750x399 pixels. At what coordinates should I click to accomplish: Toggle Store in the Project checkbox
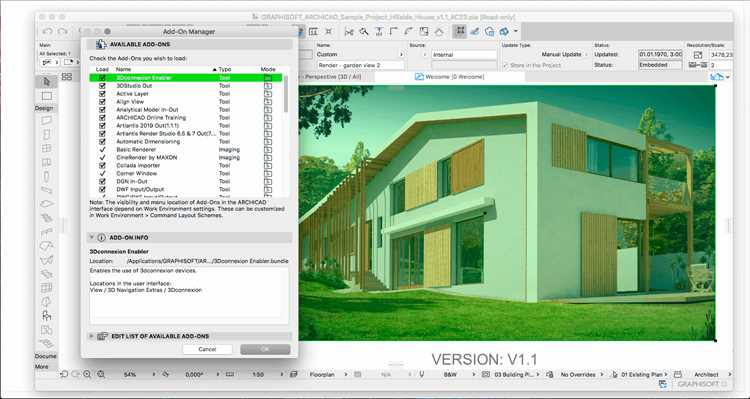click(x=506, y=65)
